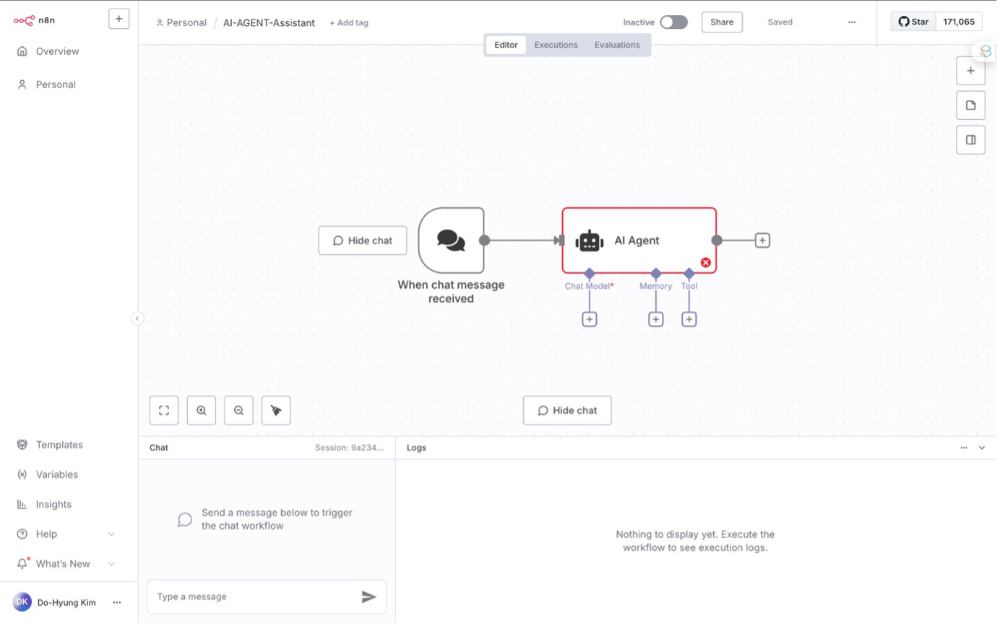The width and height of the screenshot is (1000, 626).
Task: Collapse the left sidebar arrow
Action: [x=138, y=318]
